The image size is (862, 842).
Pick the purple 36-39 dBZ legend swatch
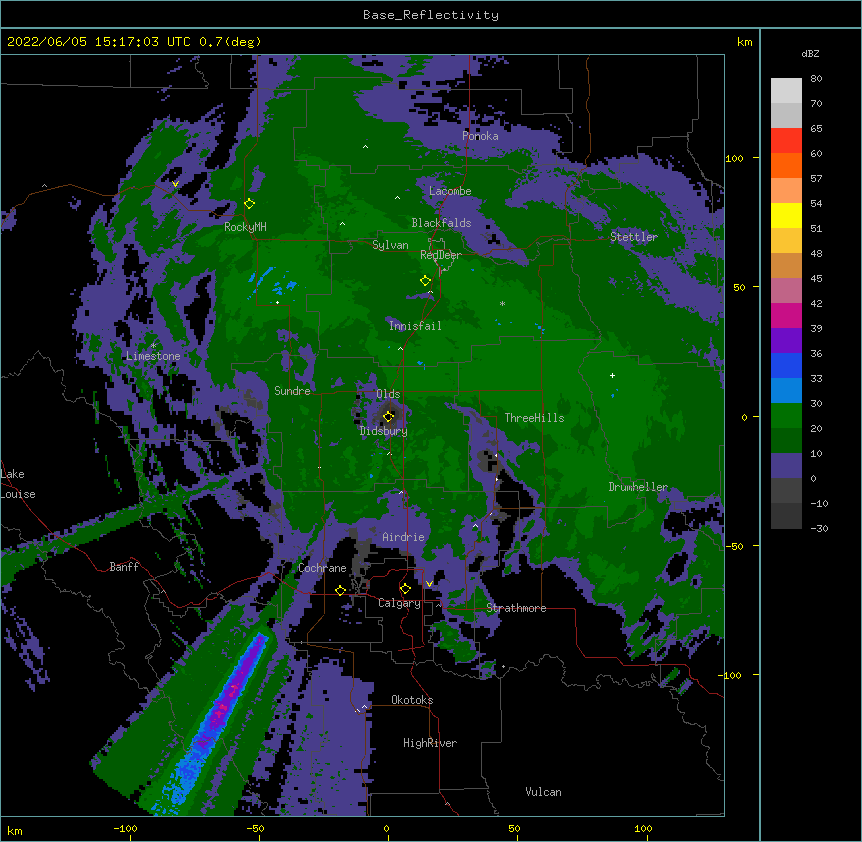786,341
